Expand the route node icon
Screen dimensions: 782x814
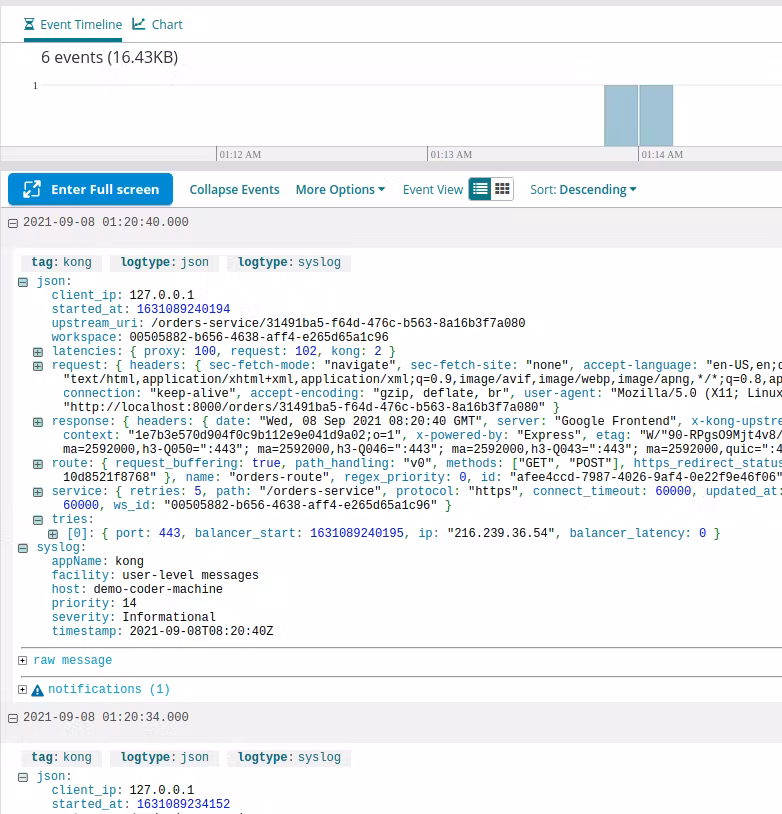[x=38, y=464]
